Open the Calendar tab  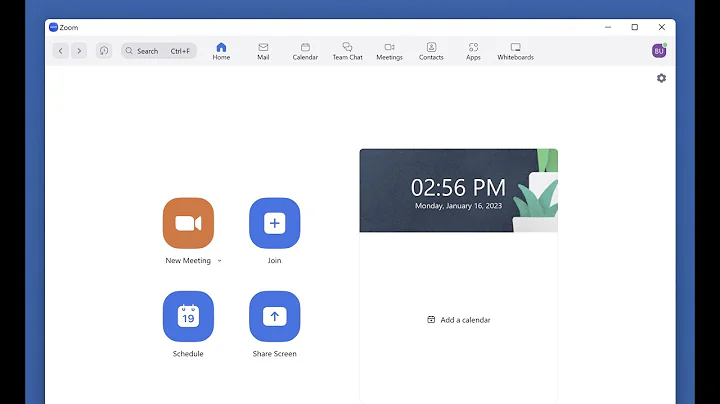click(x=305, y=51)
